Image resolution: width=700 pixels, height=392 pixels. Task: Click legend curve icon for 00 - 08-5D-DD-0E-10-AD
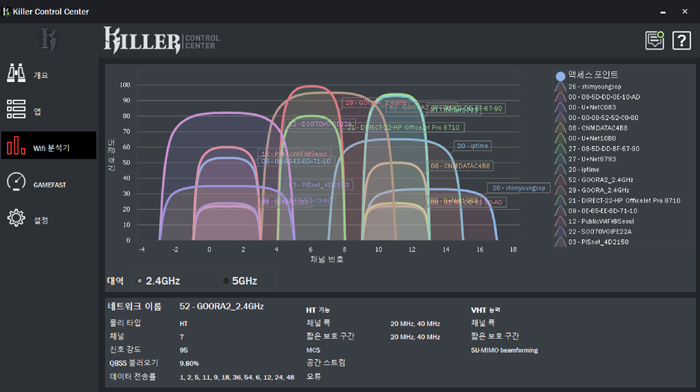coord(560,97)
